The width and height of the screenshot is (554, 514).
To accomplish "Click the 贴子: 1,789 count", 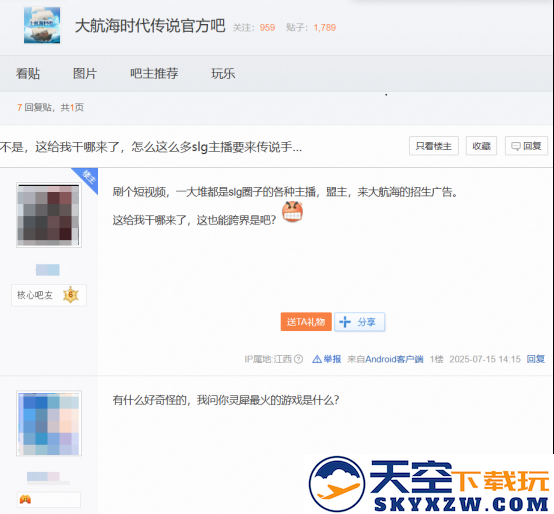I will [311, 28].
